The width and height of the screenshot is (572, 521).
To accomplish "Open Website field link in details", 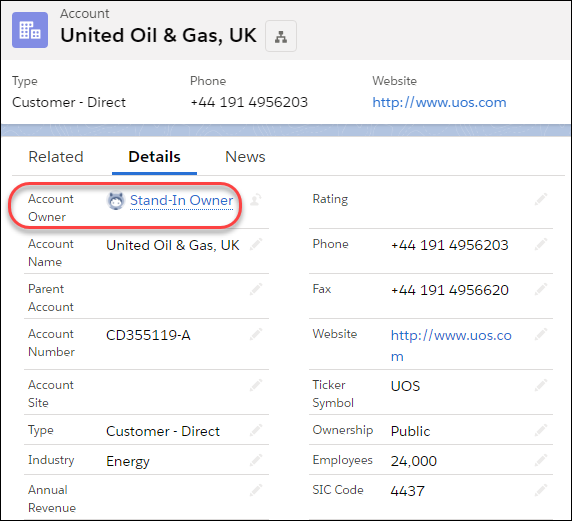I will coord(451,346).
